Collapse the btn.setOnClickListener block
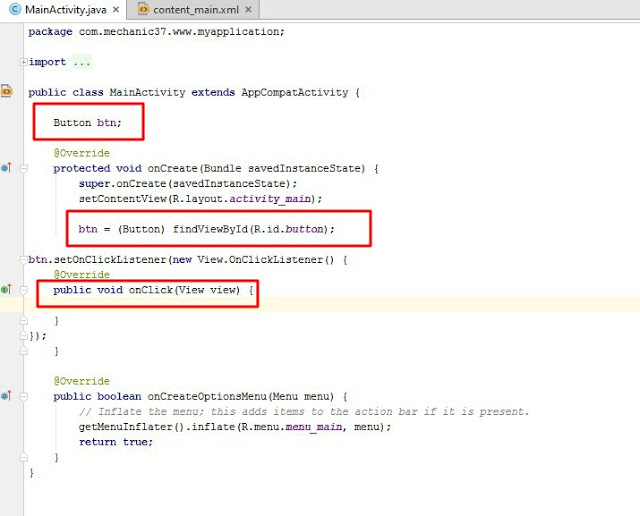The height and width of the screenshot is (516, 640). (x=24, y=260)
